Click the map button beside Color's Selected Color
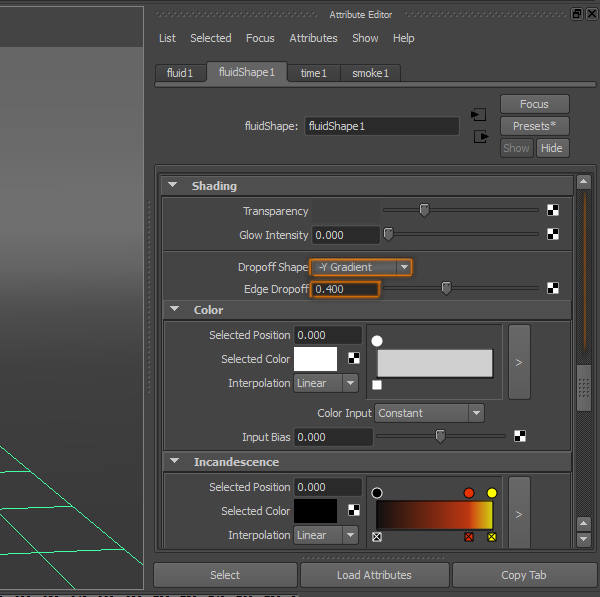This screenshot has height=597, width=600. click(x=354, y=359)
